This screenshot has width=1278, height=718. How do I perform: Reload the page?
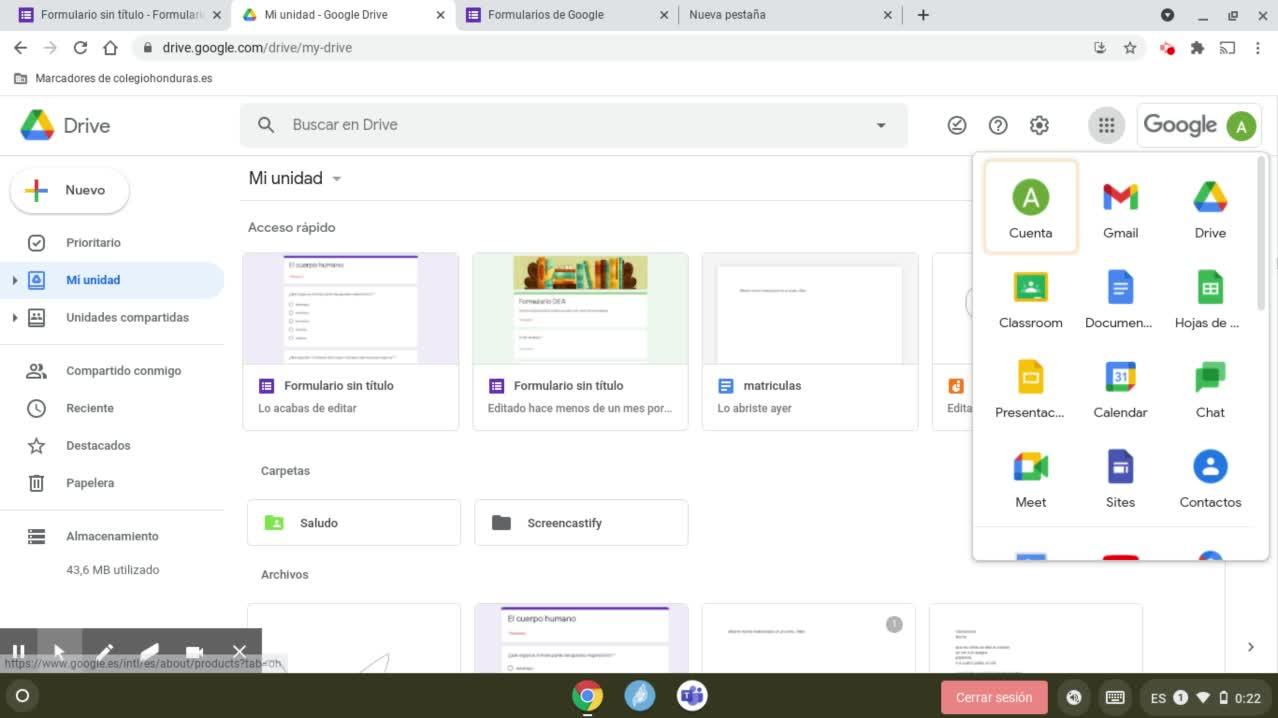(x=80, y=47)
